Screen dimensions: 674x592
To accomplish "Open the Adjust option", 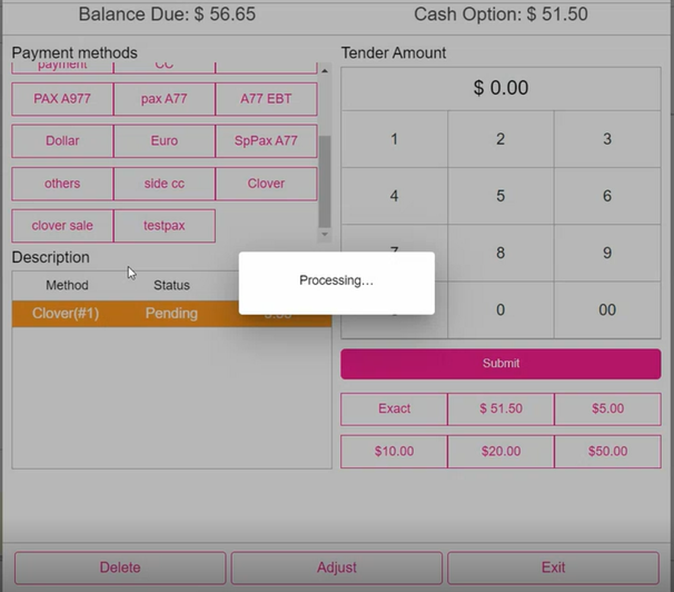I will 336,567.
